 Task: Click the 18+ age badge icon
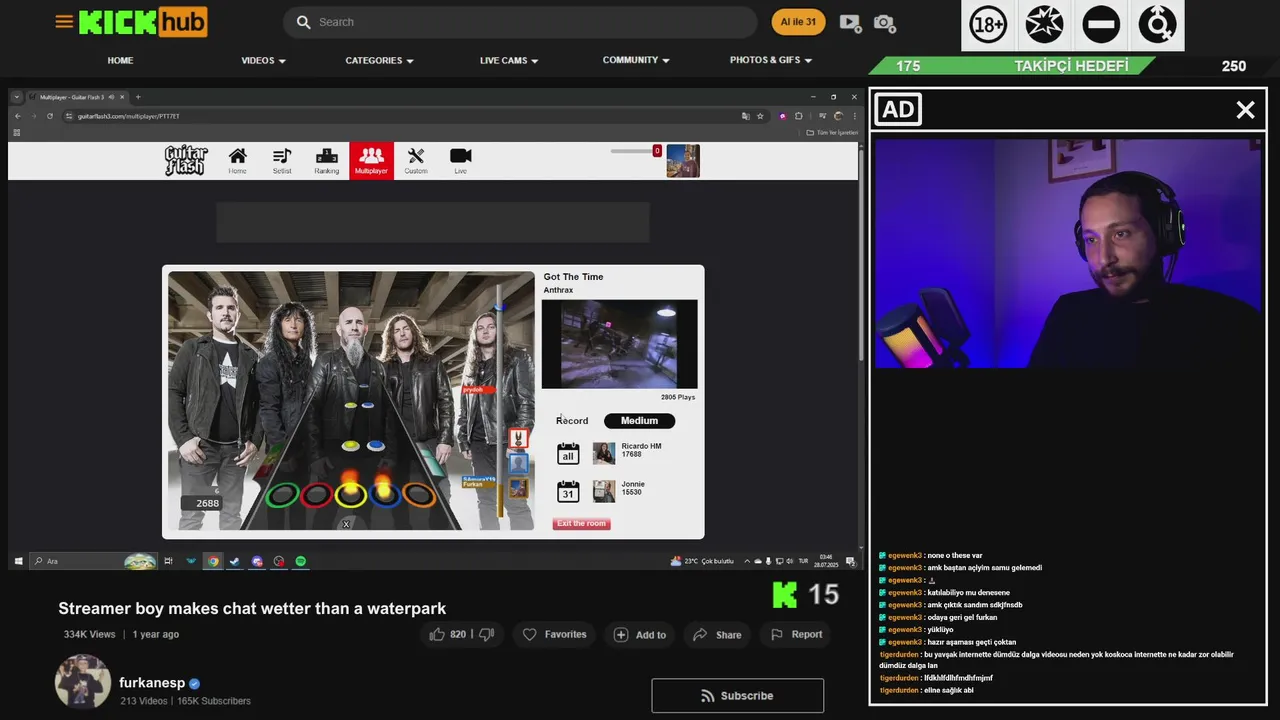pyautogui.click(x=988, y=25)
